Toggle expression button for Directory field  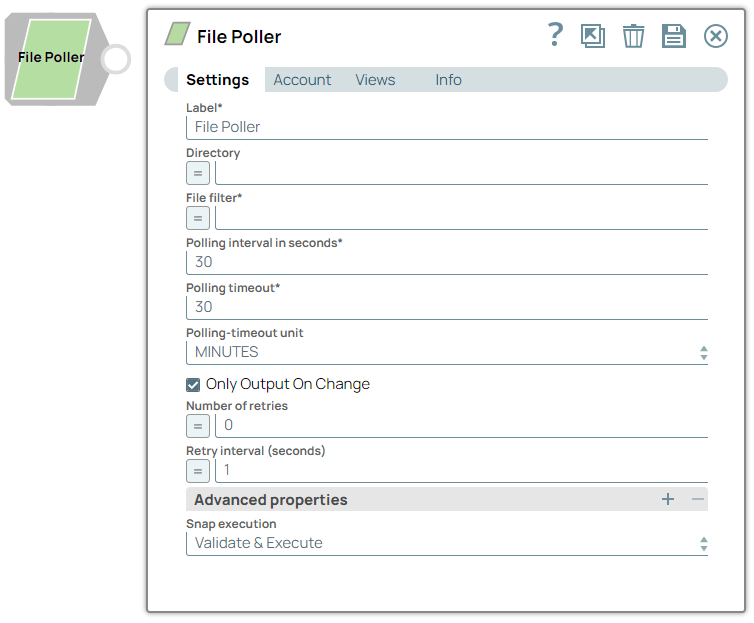point(198,172)
